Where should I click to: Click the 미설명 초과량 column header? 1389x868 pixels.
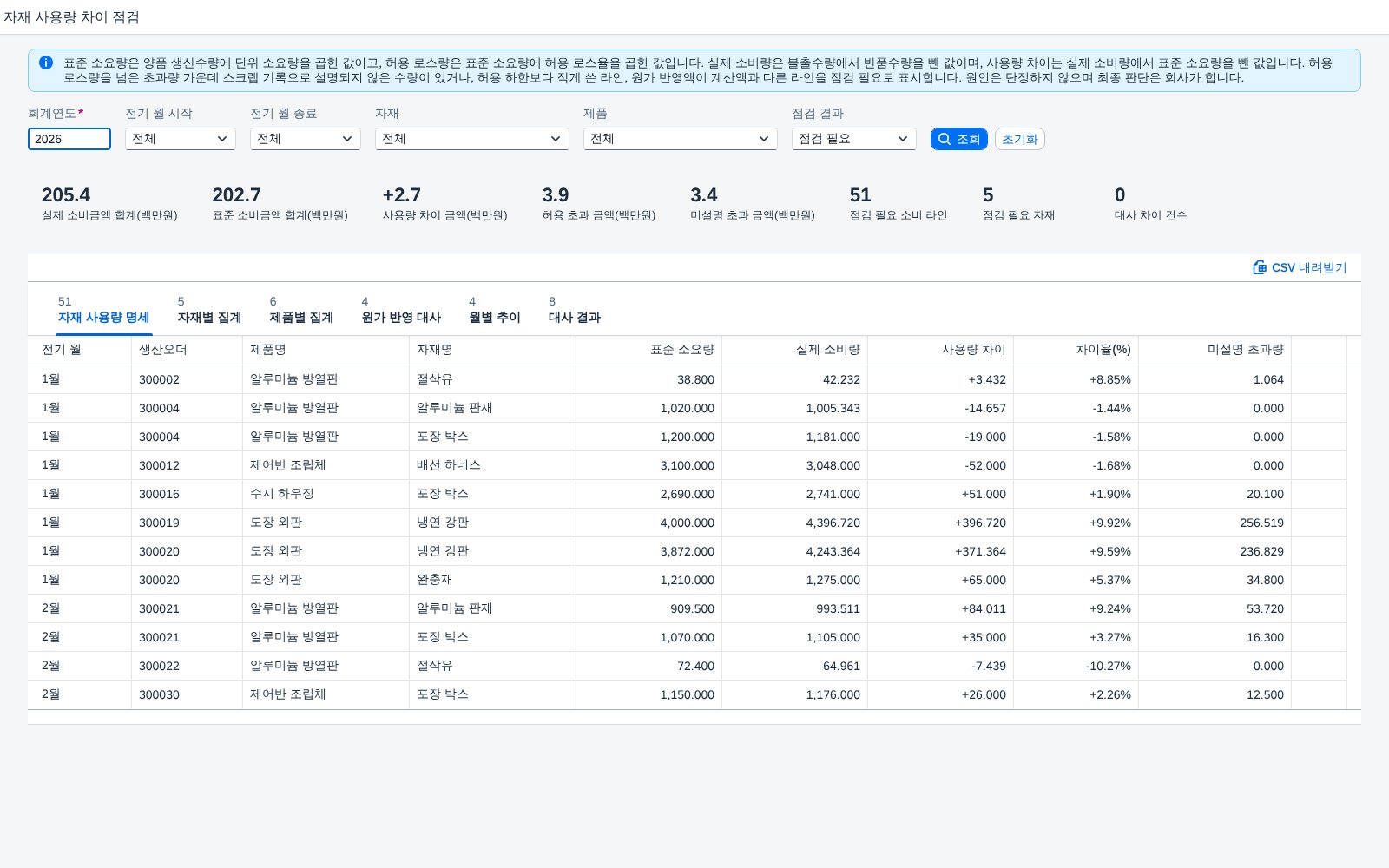point(1215,350)
